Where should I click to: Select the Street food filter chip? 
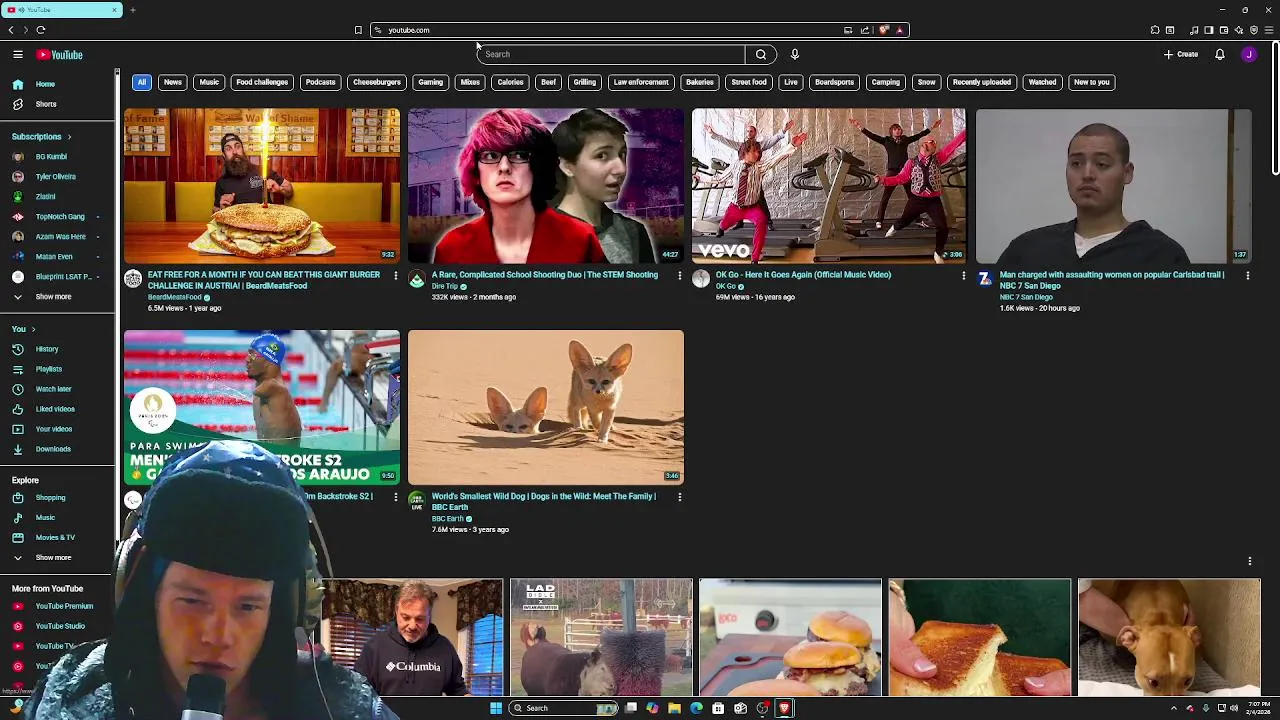[749, 82]
